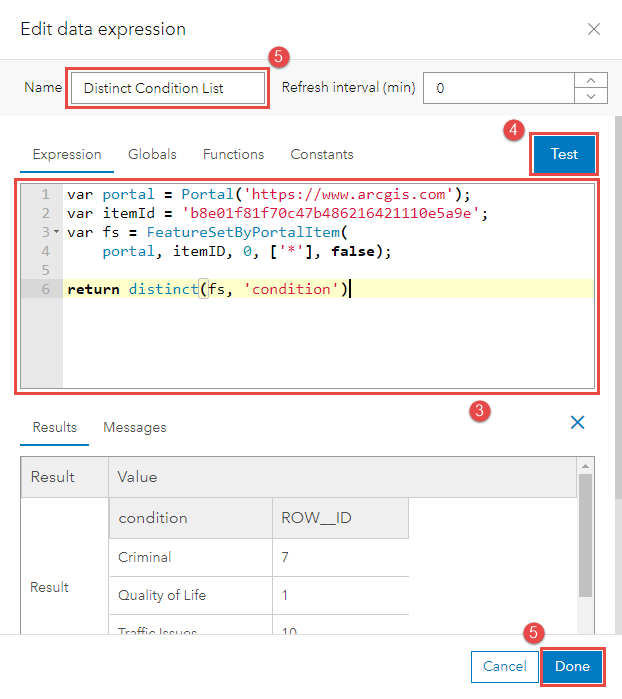Click the Value column header
The width and height of the screenshot is (622, 699).
[342, 477]
